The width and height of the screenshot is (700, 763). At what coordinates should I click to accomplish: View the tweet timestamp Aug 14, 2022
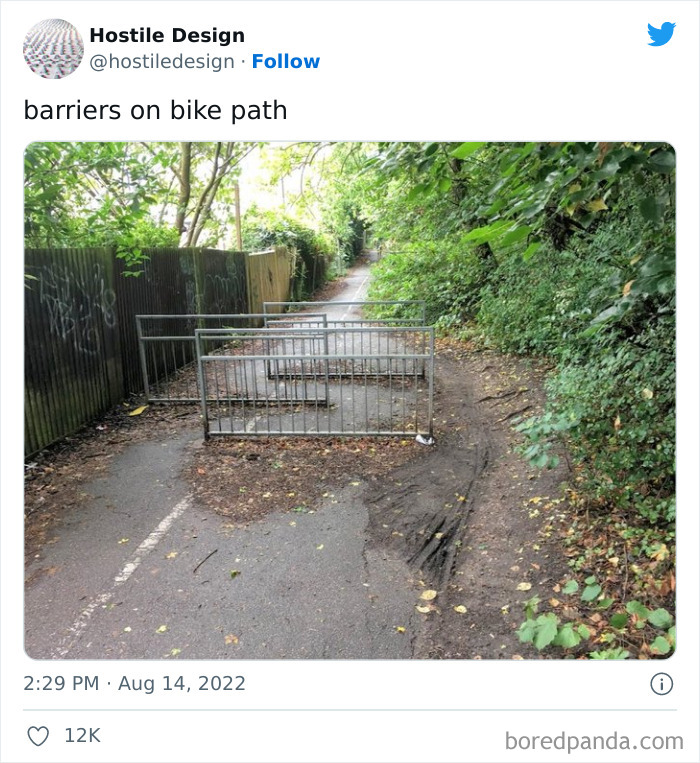point(182,683)
